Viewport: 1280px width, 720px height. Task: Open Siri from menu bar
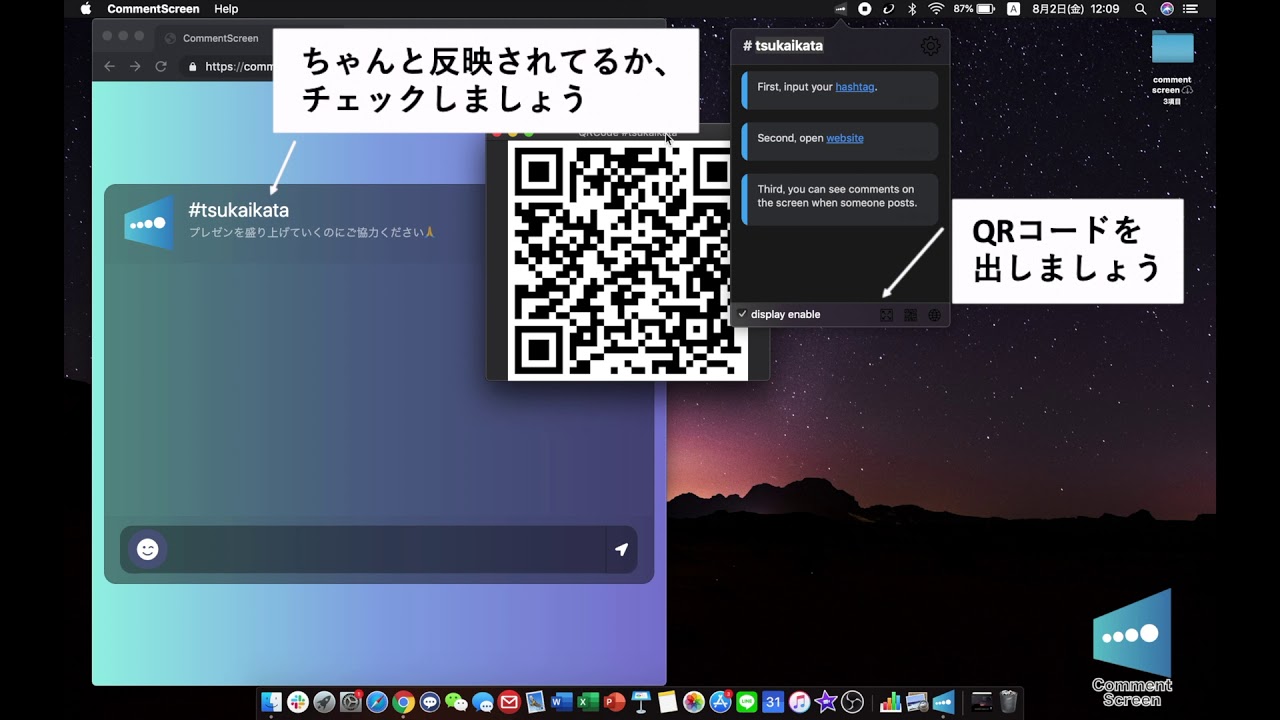tap(1167, 9)
